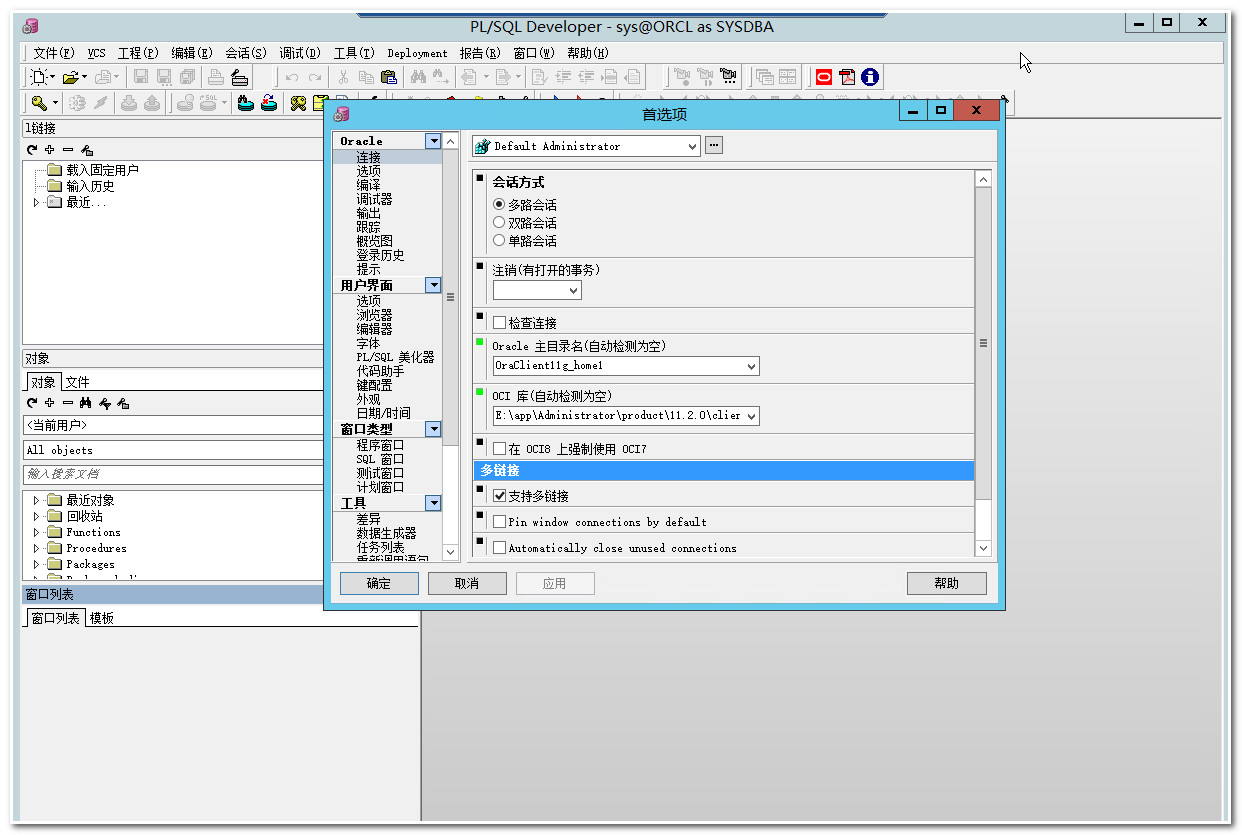This screenshot has width=1242, height=835.
Task: Open the 文件(F) menu
Action: 53,53
